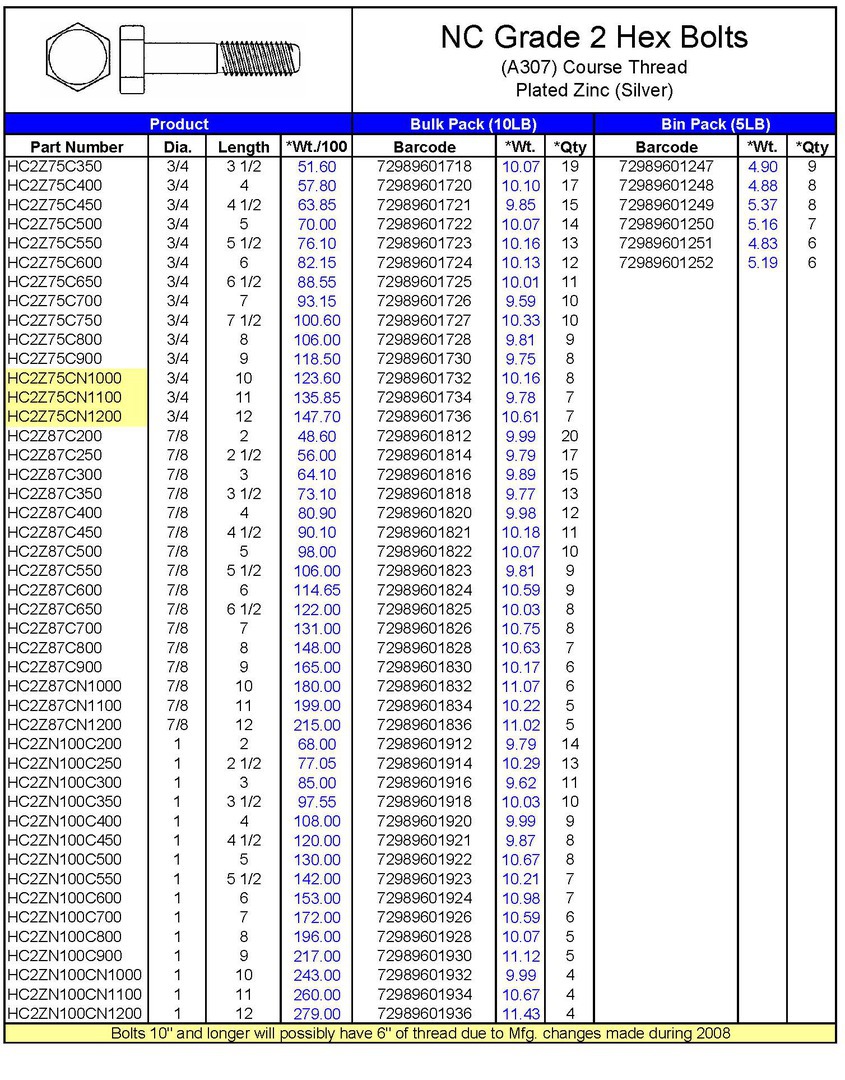Click the NC Grade 2 Hex Bolts title
The image size is (845, 1080).
tap(593, 38)
